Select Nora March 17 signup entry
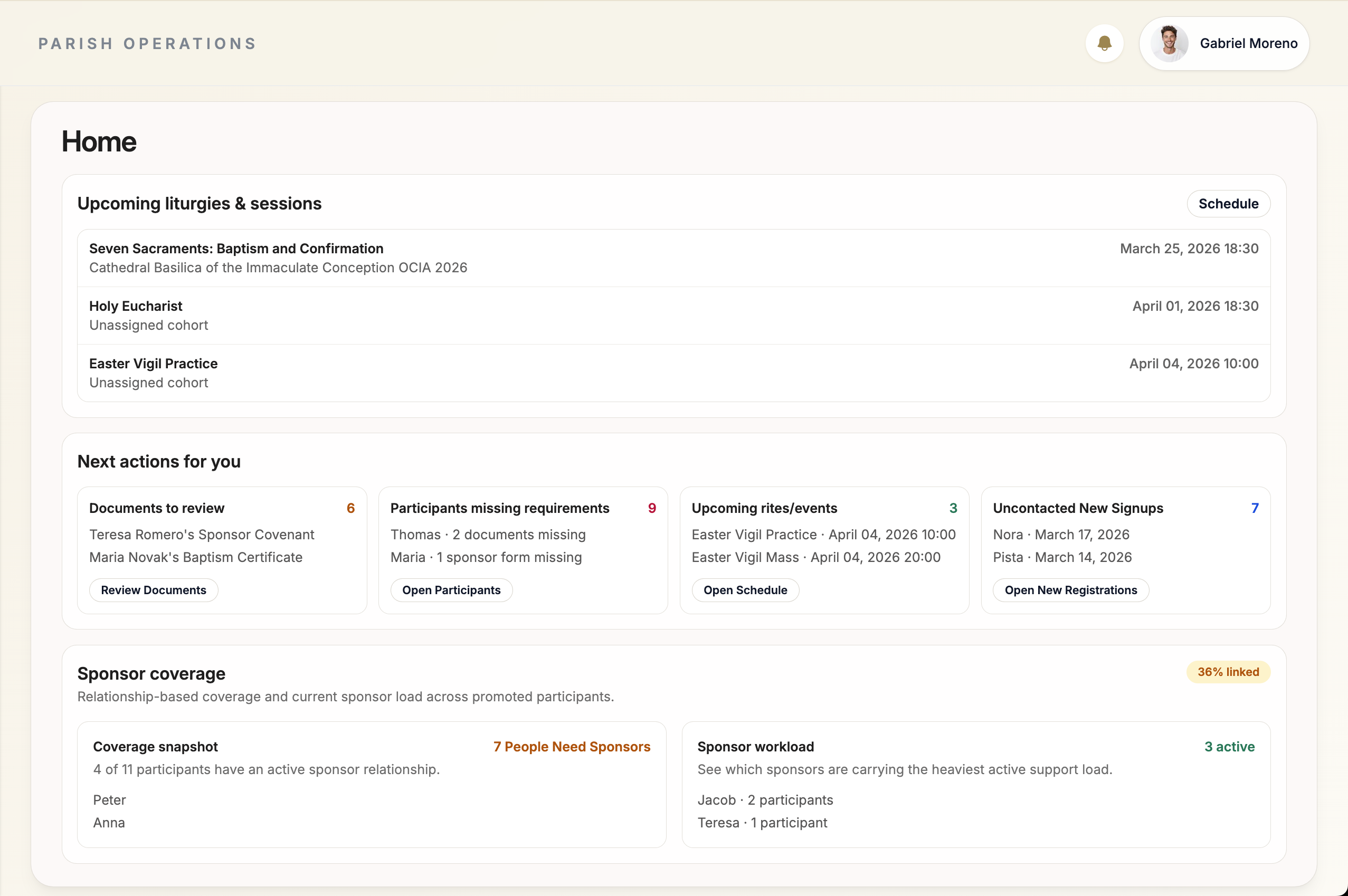The height and width of the screenshot is (896, 1348). [x=1060, y=535]
